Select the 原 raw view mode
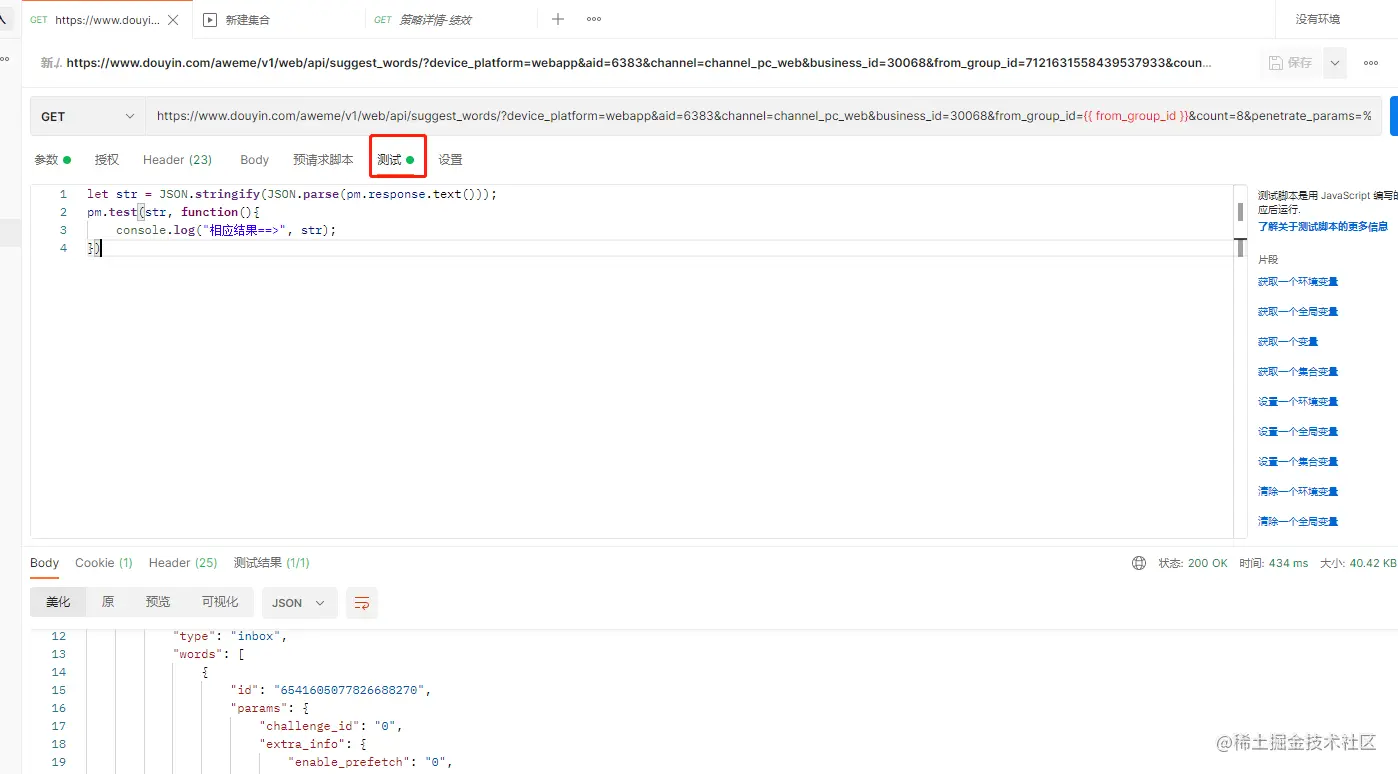Viewport: 1398px width, 774px height. (x=108, y=602)
